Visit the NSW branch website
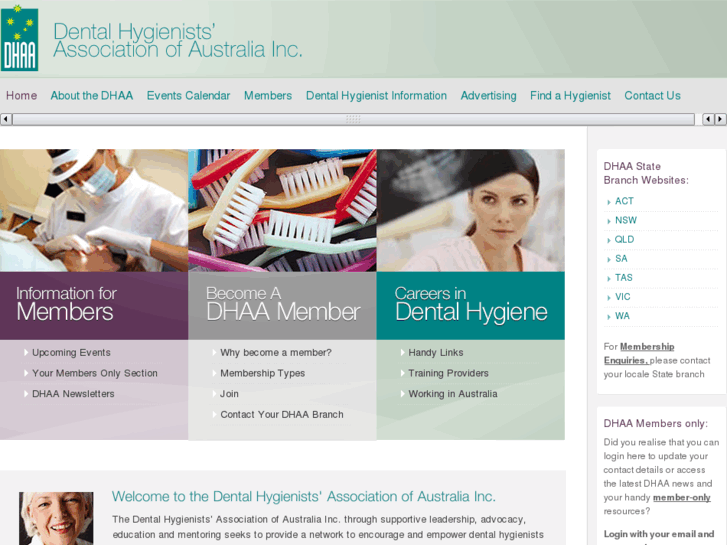The image size is (727, 545). [626, 220]
